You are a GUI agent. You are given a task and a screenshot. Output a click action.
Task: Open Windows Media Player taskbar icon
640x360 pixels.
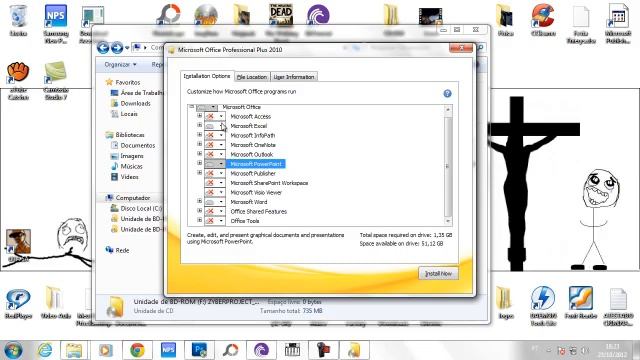click(x=106, y=350)
